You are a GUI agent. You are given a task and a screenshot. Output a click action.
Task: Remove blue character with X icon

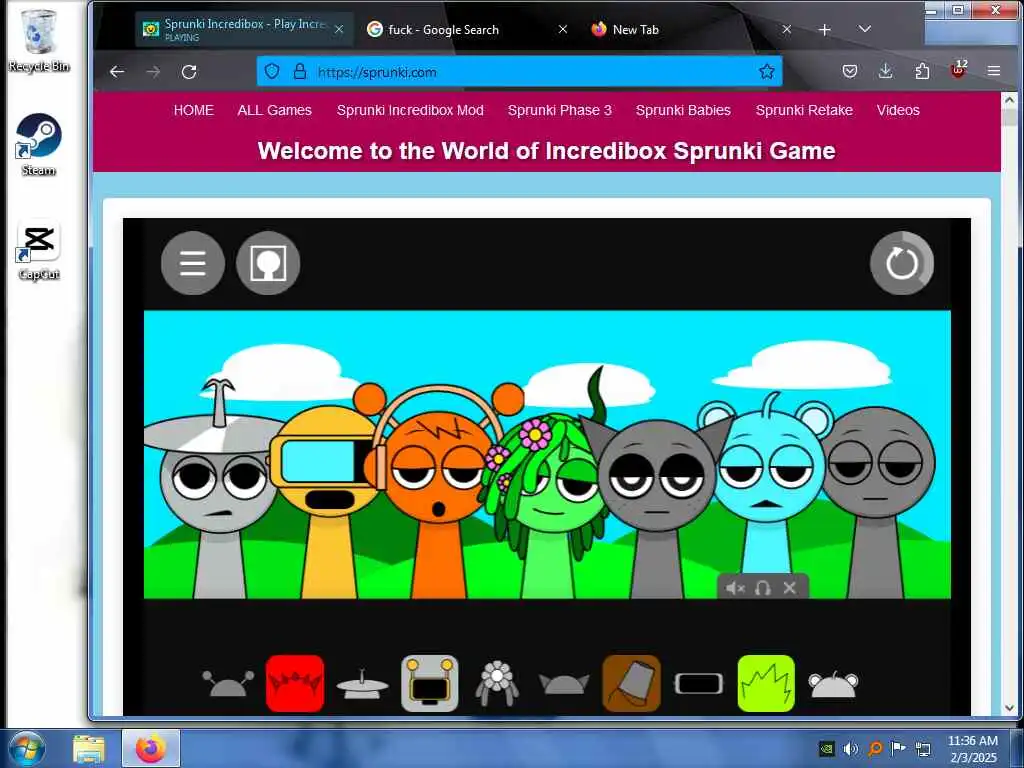pyautogui.click(x=790, y=588)
